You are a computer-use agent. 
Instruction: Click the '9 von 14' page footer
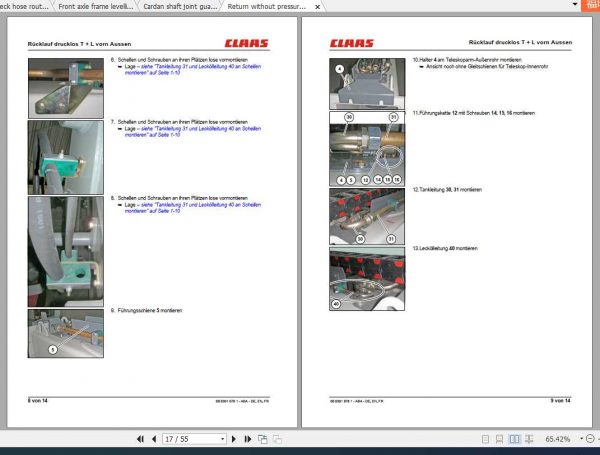click(x=561, y=401)
